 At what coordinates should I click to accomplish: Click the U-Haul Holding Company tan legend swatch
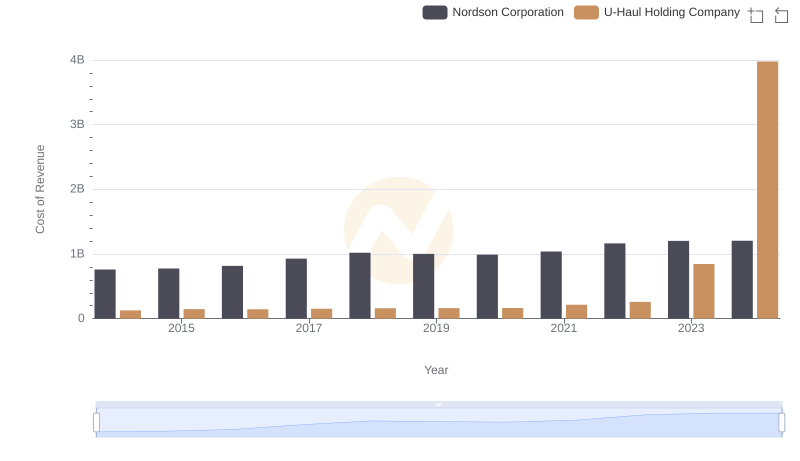[586, 12]
